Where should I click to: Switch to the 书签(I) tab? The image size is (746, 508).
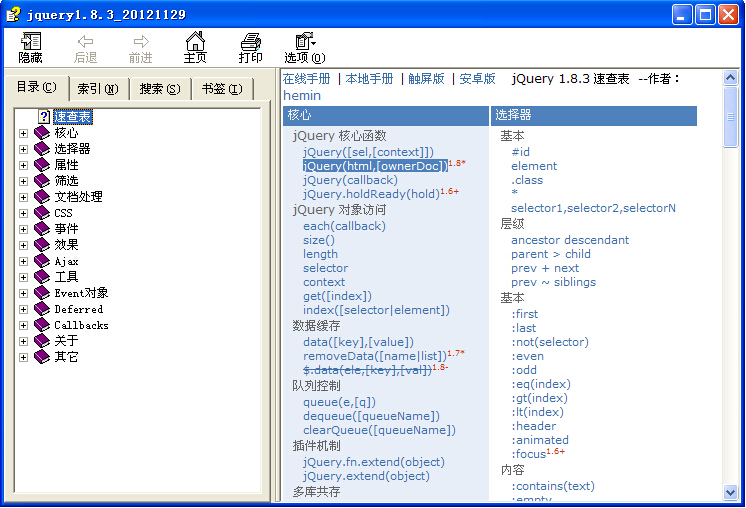point(222,89)
